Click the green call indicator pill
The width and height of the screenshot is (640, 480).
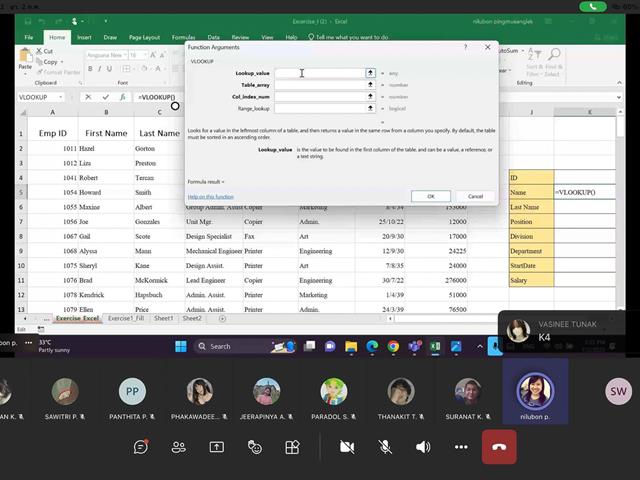(593, 7)
